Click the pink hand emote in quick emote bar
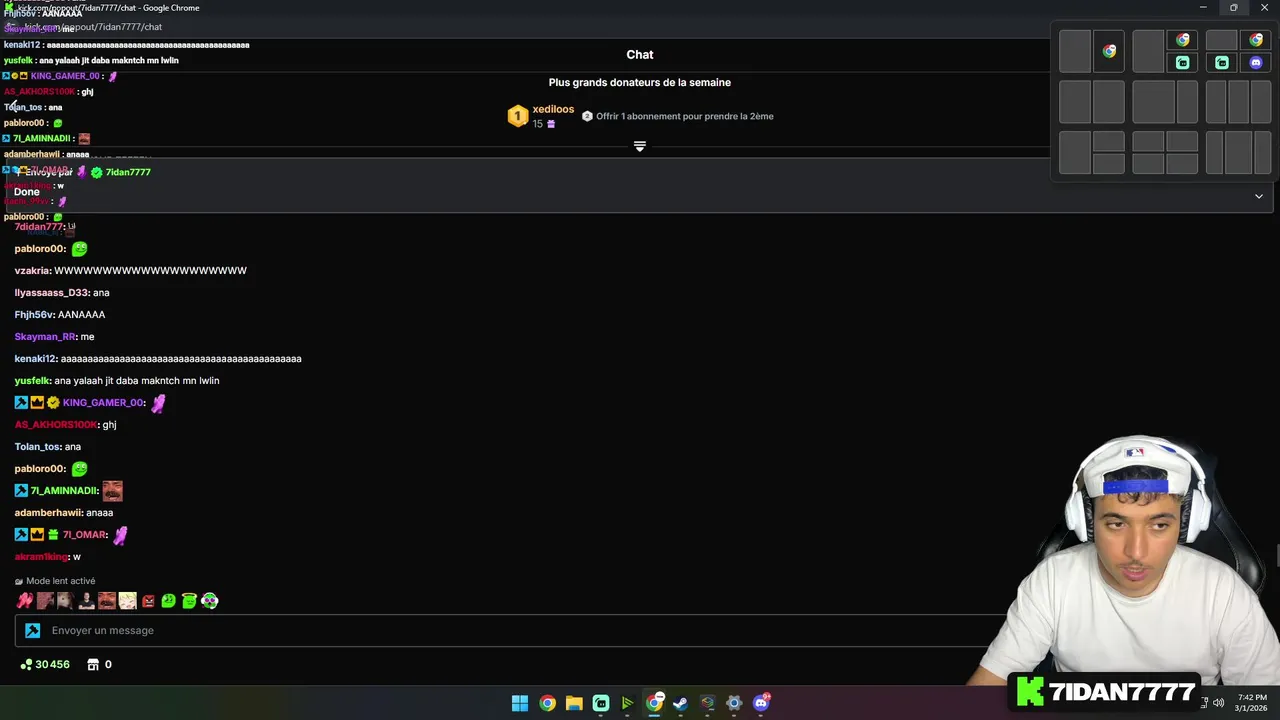The width and height of the screenshot is (1280, 720). 24,601
